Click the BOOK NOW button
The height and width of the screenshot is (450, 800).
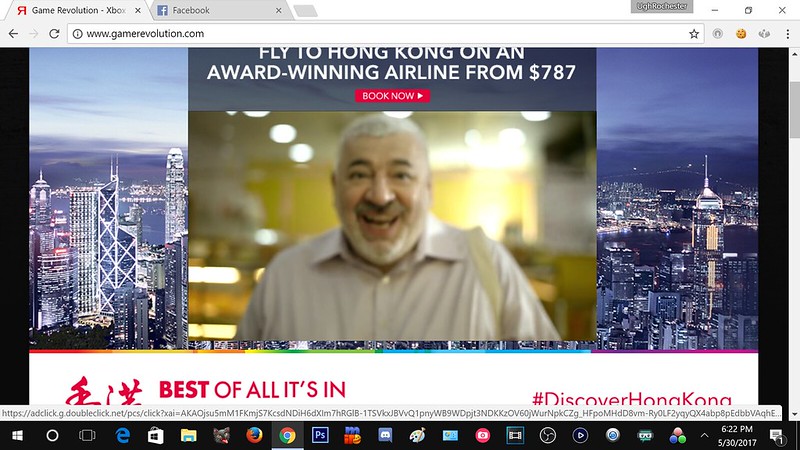click(392, 95)
